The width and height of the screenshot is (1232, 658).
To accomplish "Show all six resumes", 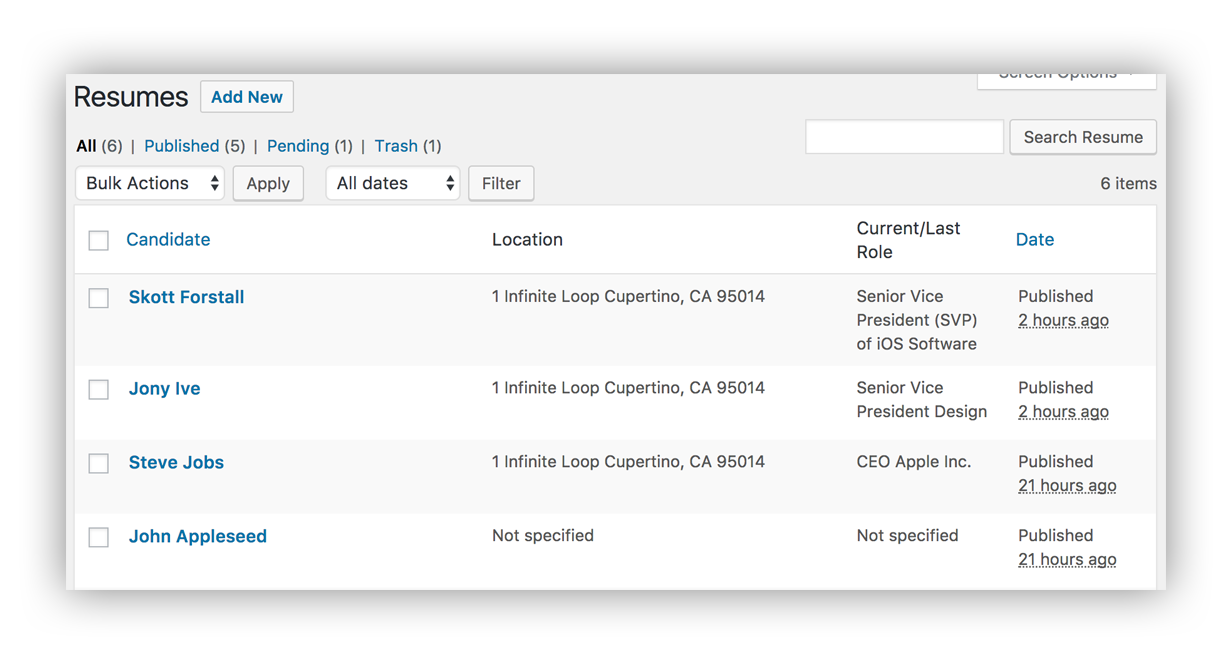I will (x=86, y=146).
